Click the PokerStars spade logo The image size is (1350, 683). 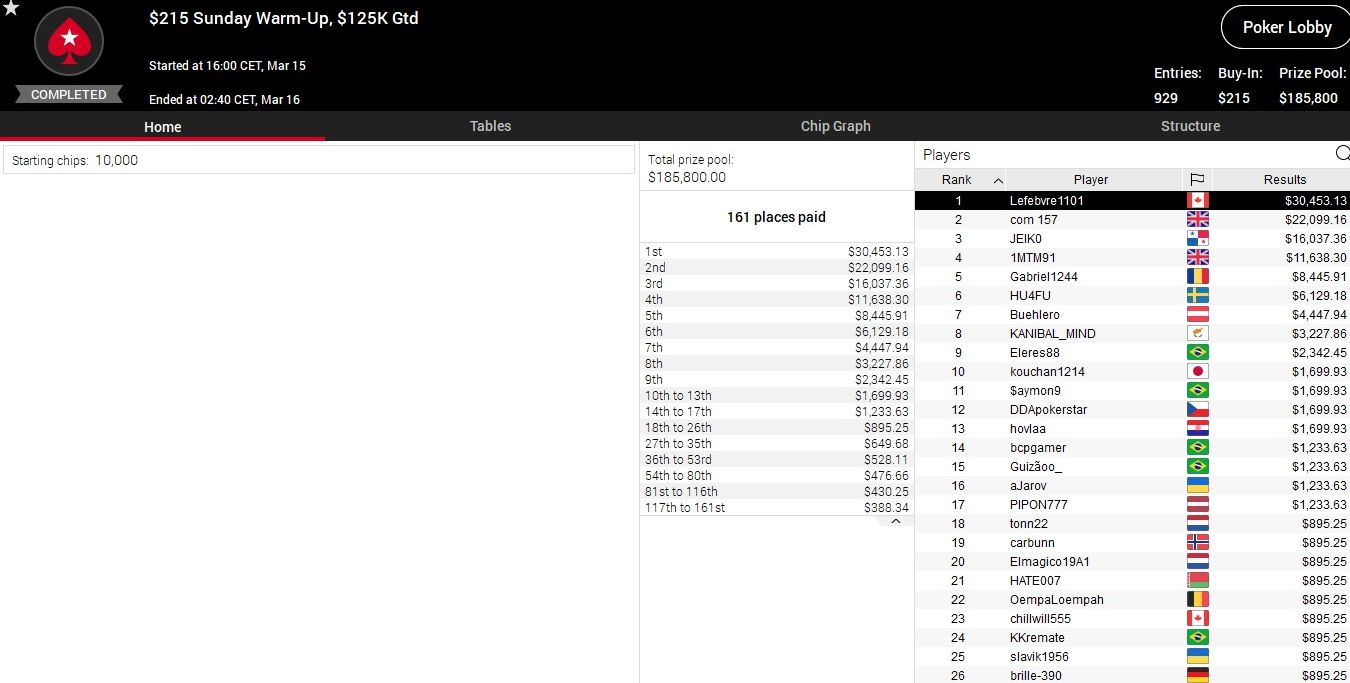click(x=69, y=42)
